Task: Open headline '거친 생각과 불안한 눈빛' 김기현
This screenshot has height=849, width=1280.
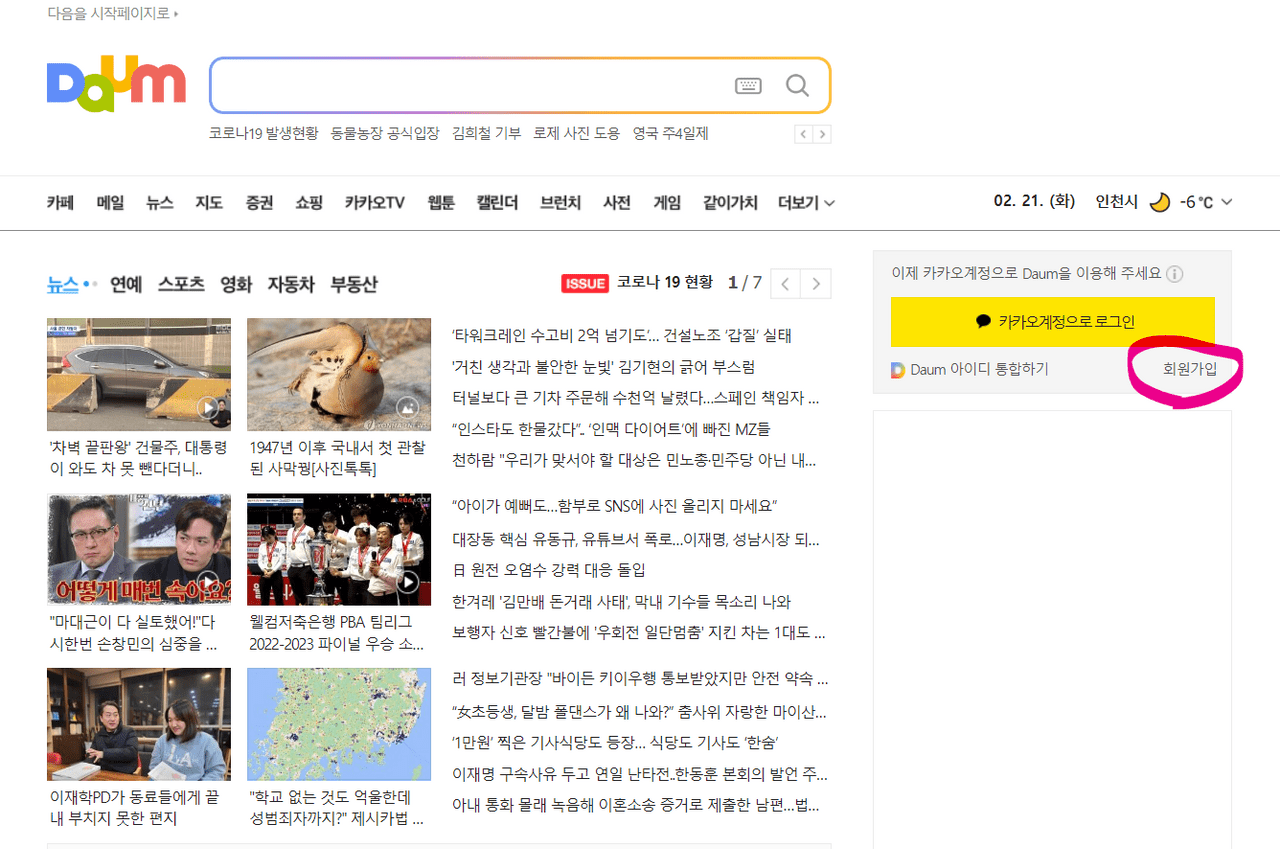Action: click(603, 367)
